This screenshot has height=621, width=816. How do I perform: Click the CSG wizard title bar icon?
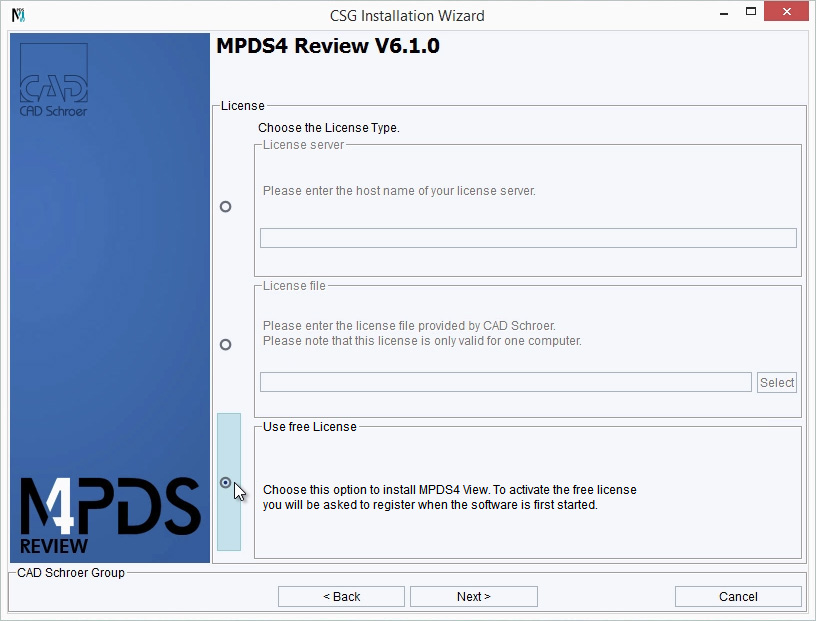[x=19, y=15]
